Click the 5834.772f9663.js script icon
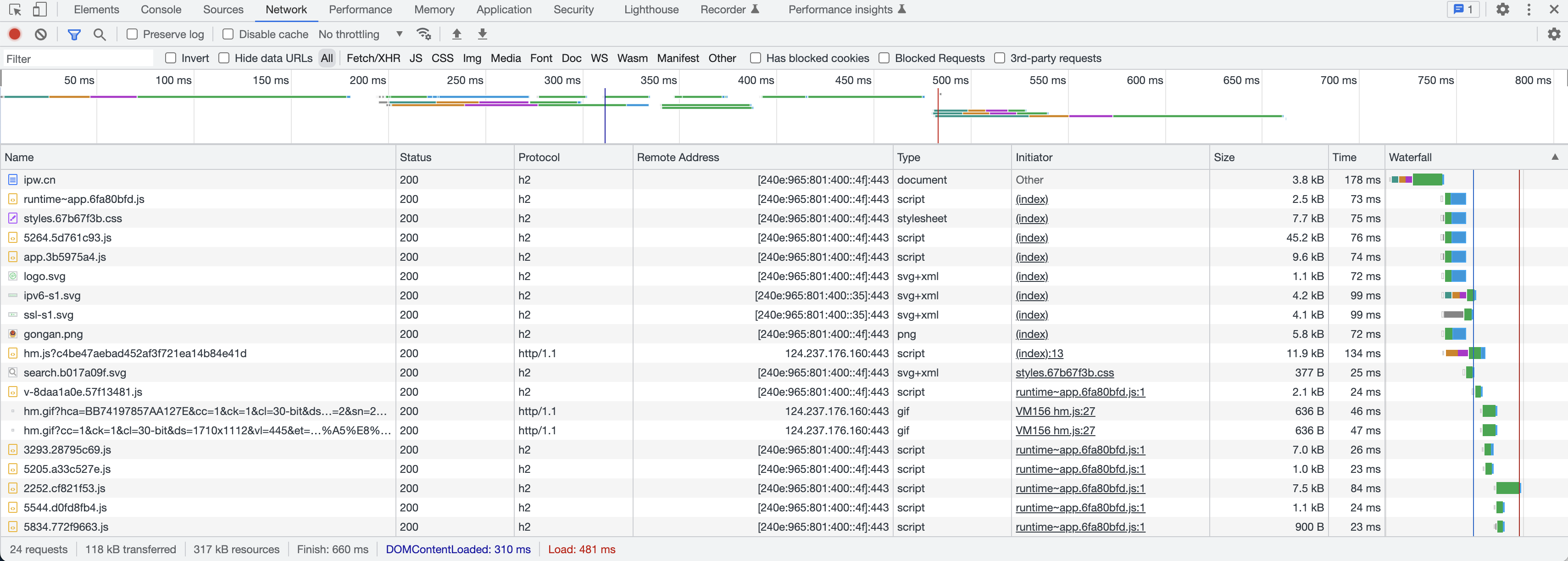1568x561 pixels. [x=13, y=527]
